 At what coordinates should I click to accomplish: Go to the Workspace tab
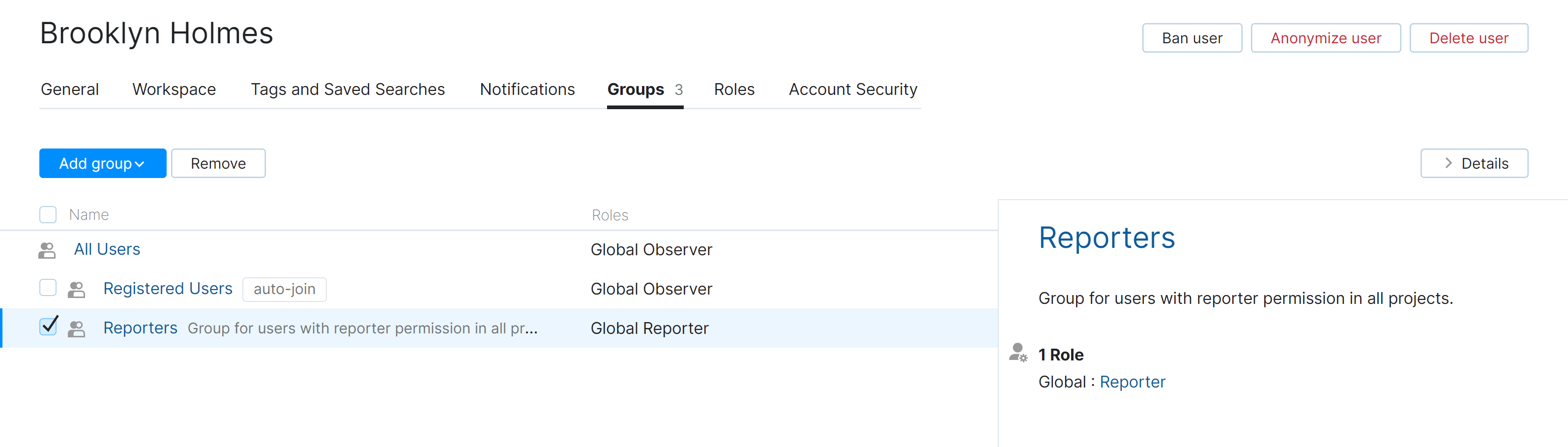tap(174, 89)
